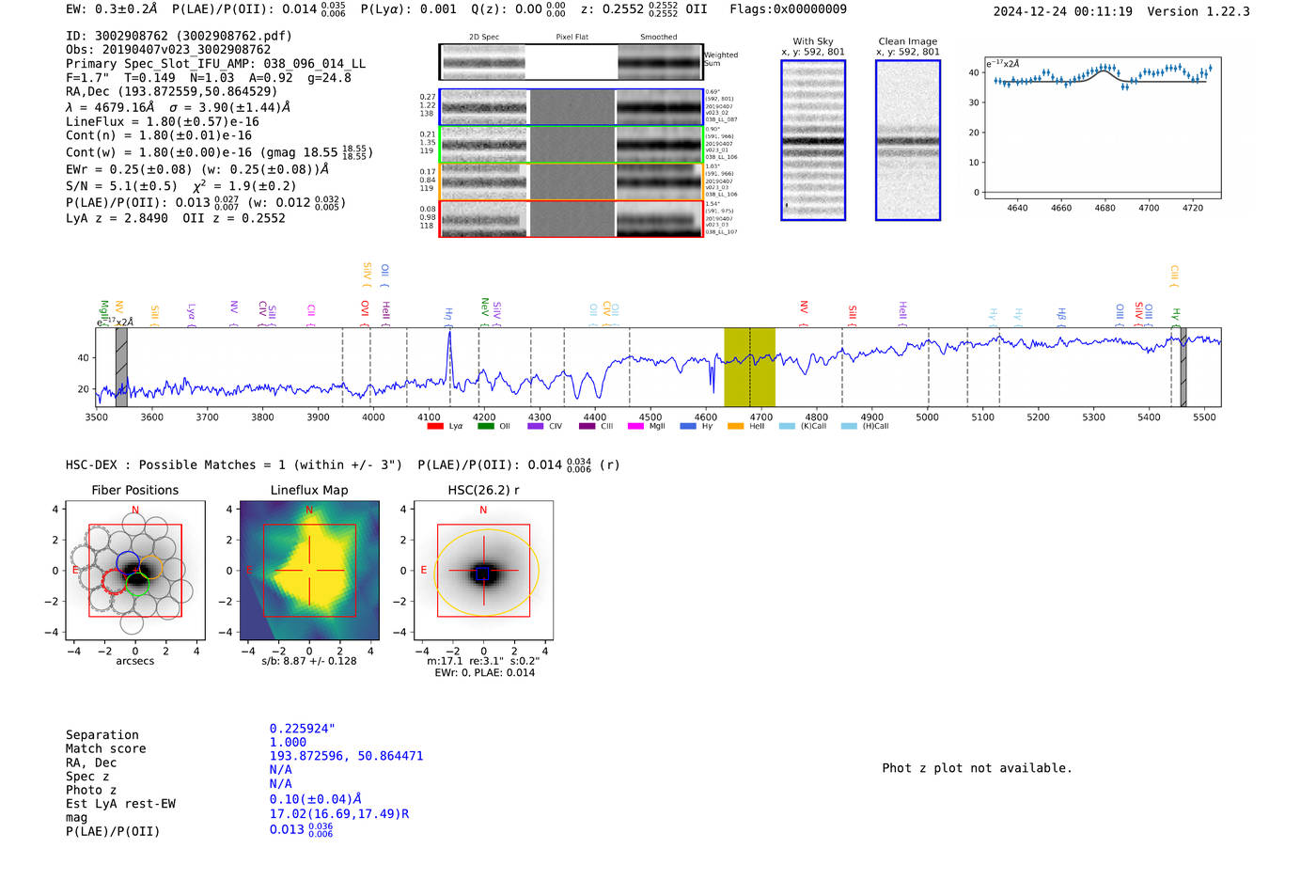Image resolution: width=1316 pixels, height=896 pixels.
Task: Click the 'Phot z plot not available.' message
Action: pos(977,768)
